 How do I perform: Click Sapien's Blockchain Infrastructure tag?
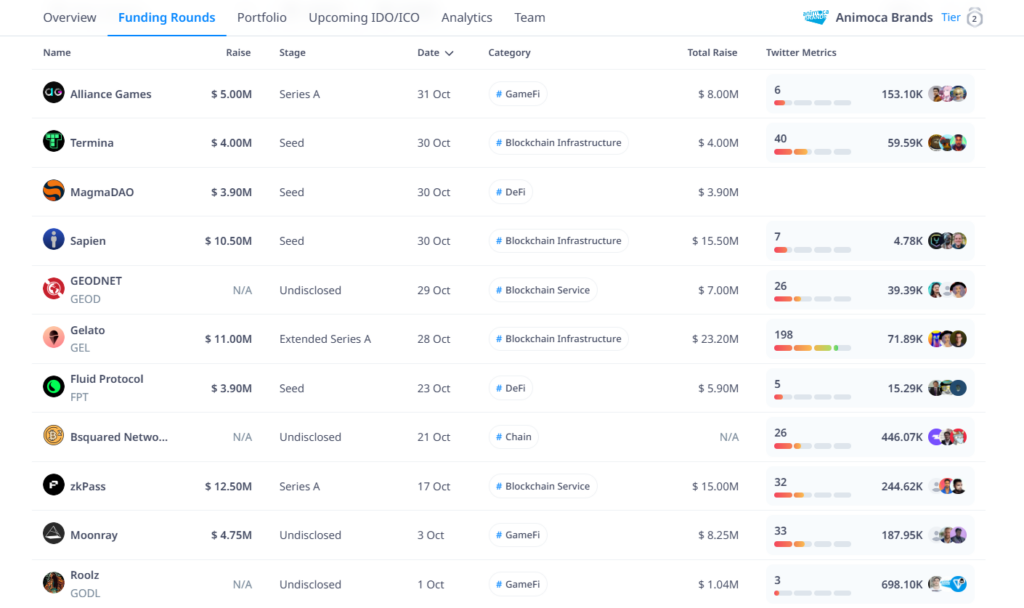[558, 241]
